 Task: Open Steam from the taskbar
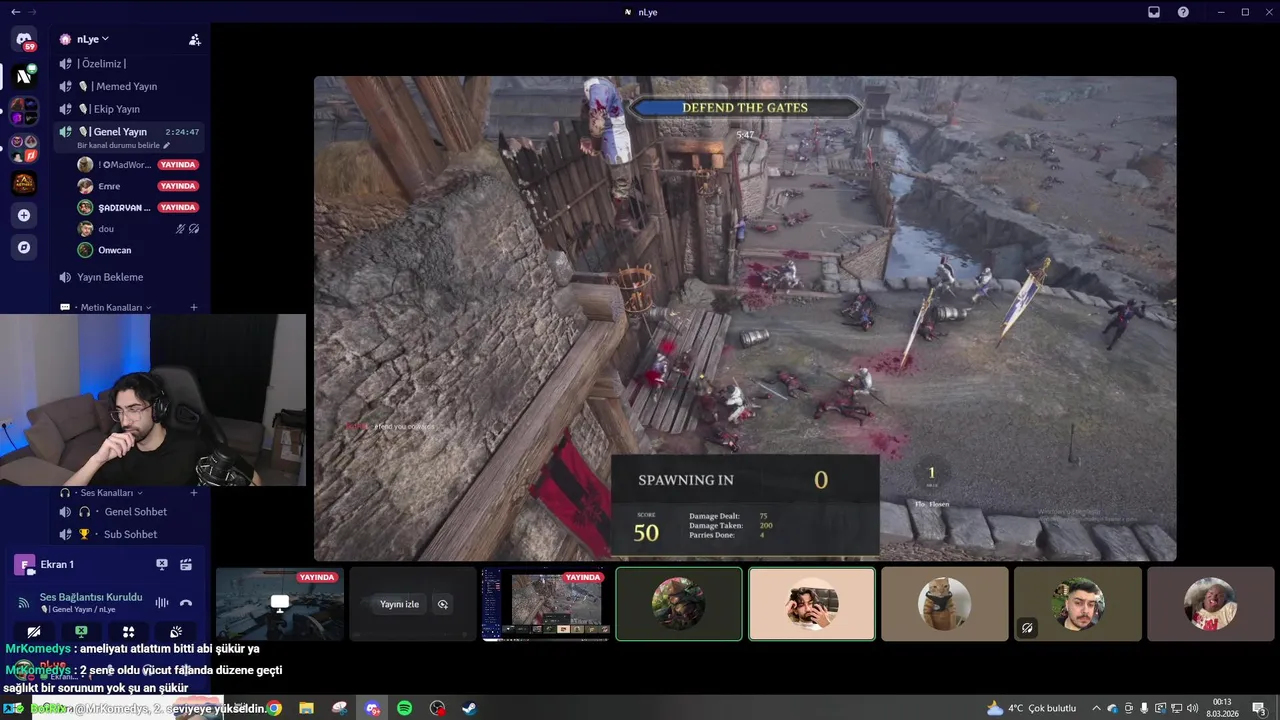(469, 708)
